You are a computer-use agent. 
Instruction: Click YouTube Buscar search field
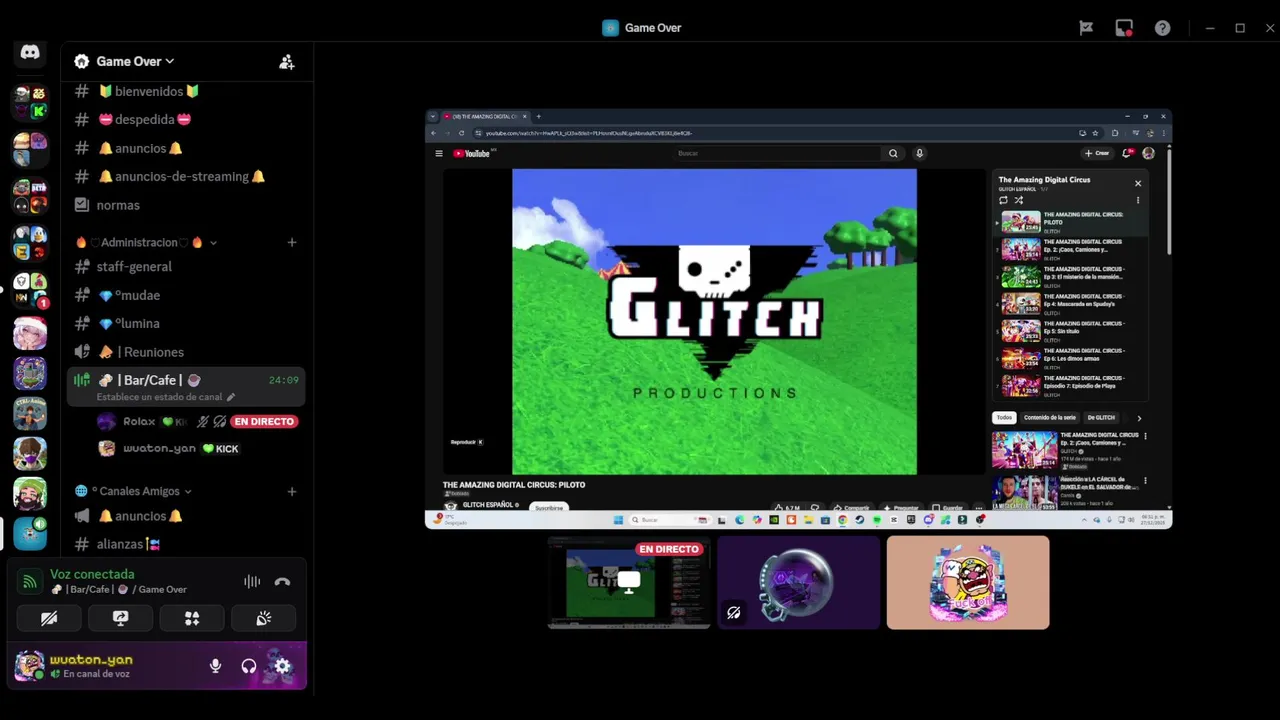[x=777, y=153]
